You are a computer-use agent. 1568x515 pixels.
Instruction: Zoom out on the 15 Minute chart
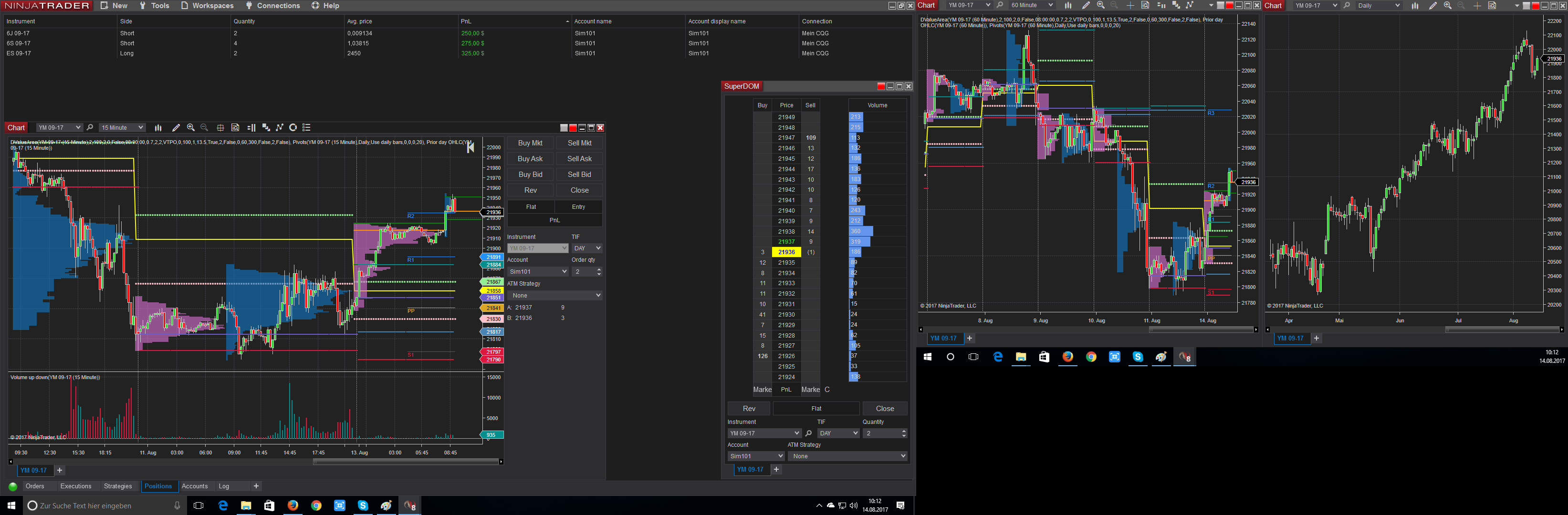tap(205, 128)
